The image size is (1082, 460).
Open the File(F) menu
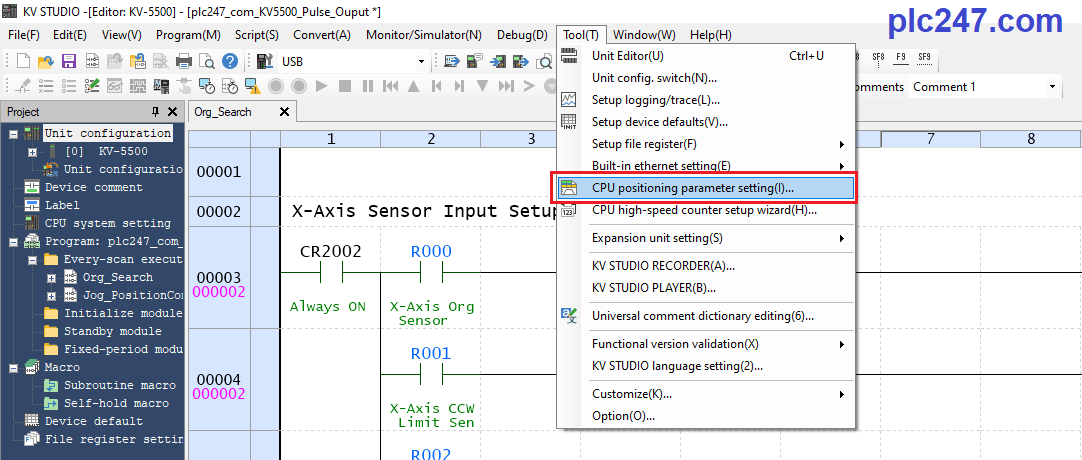click(23, 34)
